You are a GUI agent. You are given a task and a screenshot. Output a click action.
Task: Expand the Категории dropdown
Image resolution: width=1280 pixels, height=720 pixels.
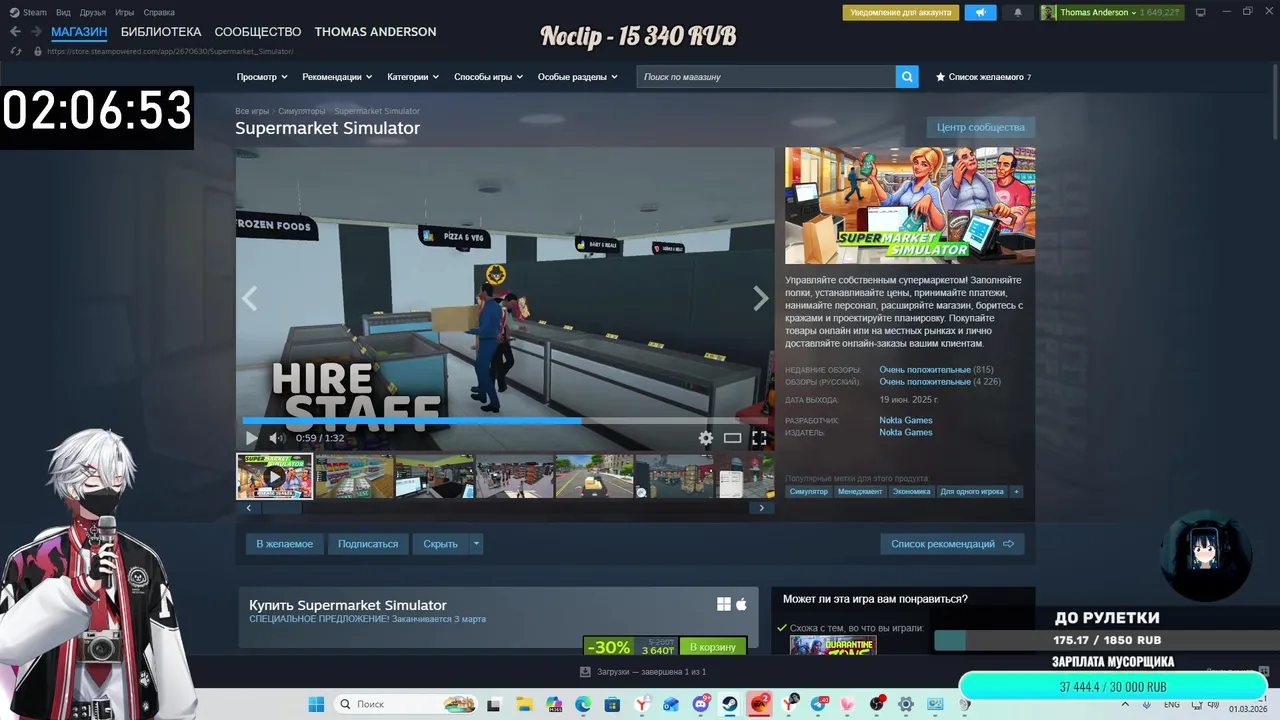413,77
